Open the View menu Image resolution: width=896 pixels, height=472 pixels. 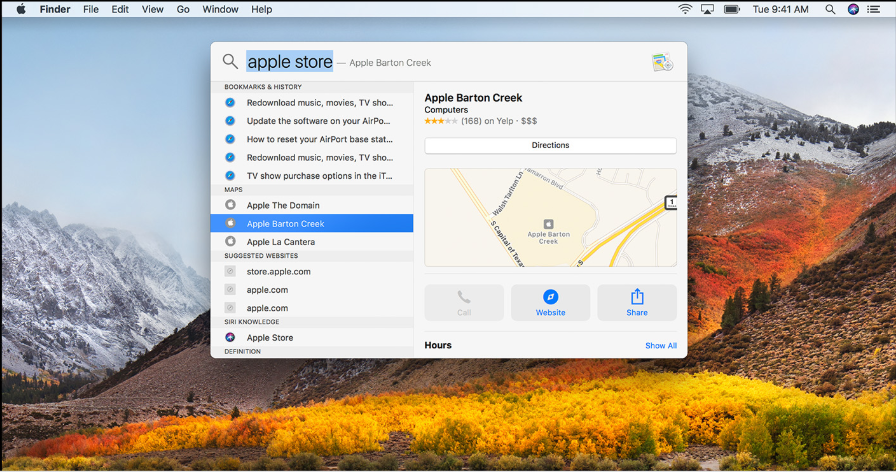[x=153, y=9]
